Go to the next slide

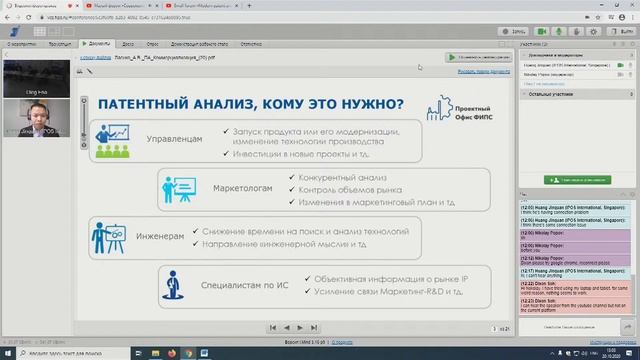click(300, 327)
